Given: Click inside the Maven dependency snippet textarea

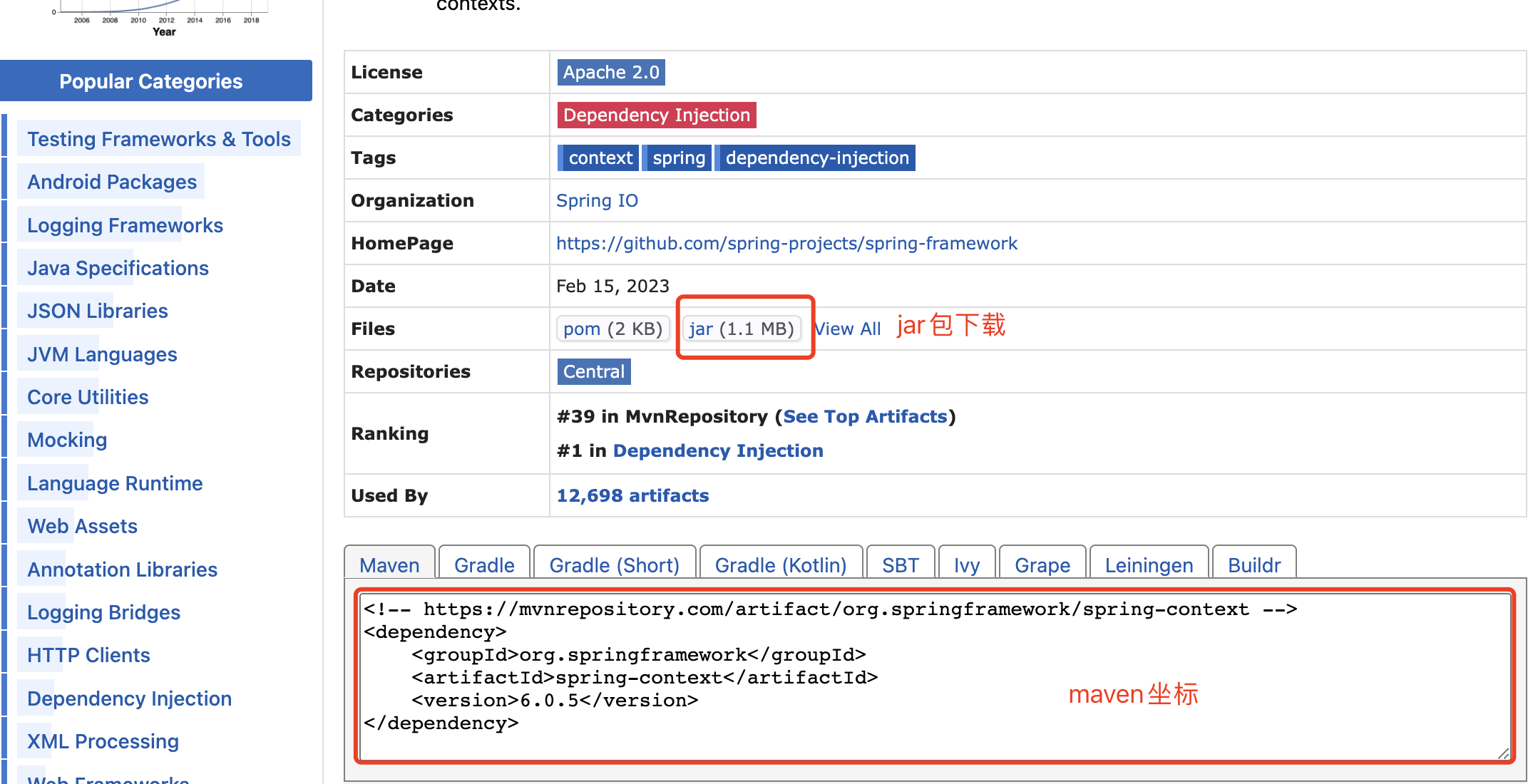Looking at the screenshot, I should [935, 676].
